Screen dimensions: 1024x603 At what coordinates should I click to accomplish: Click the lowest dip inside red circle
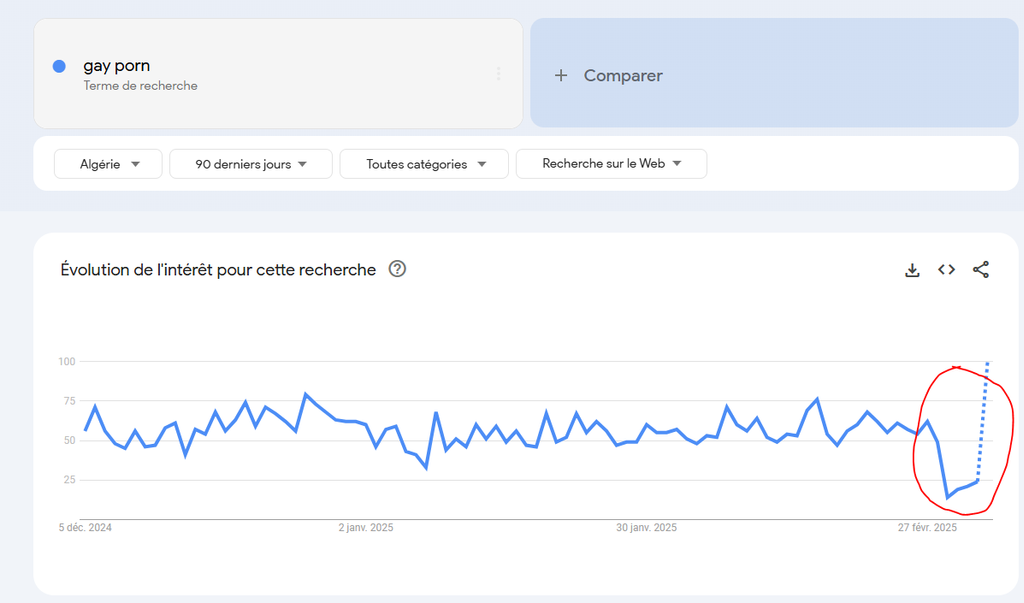click(947, 497)
